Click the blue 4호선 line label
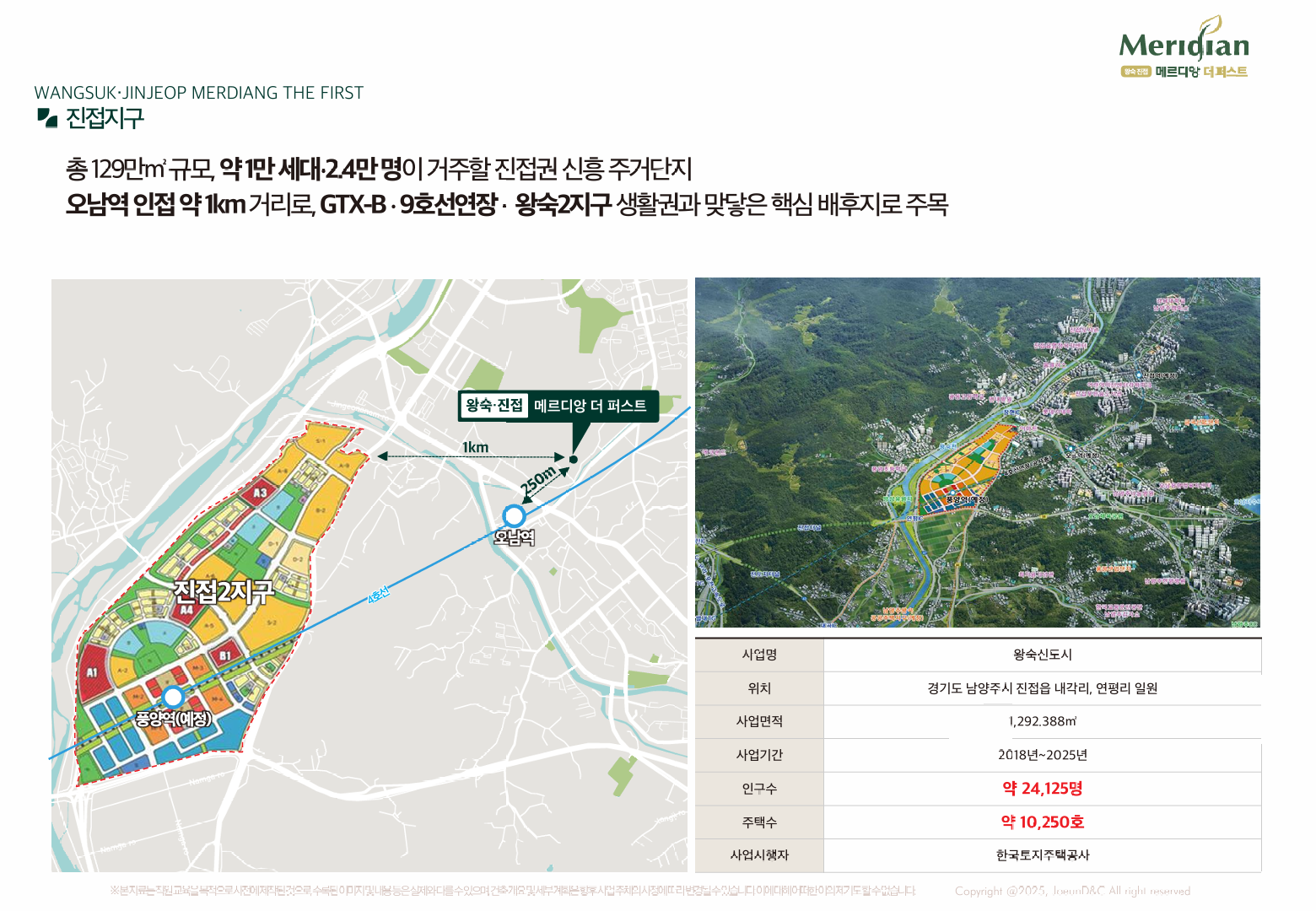Screen dimensions: 1316x911 click(x=379, y=595)
